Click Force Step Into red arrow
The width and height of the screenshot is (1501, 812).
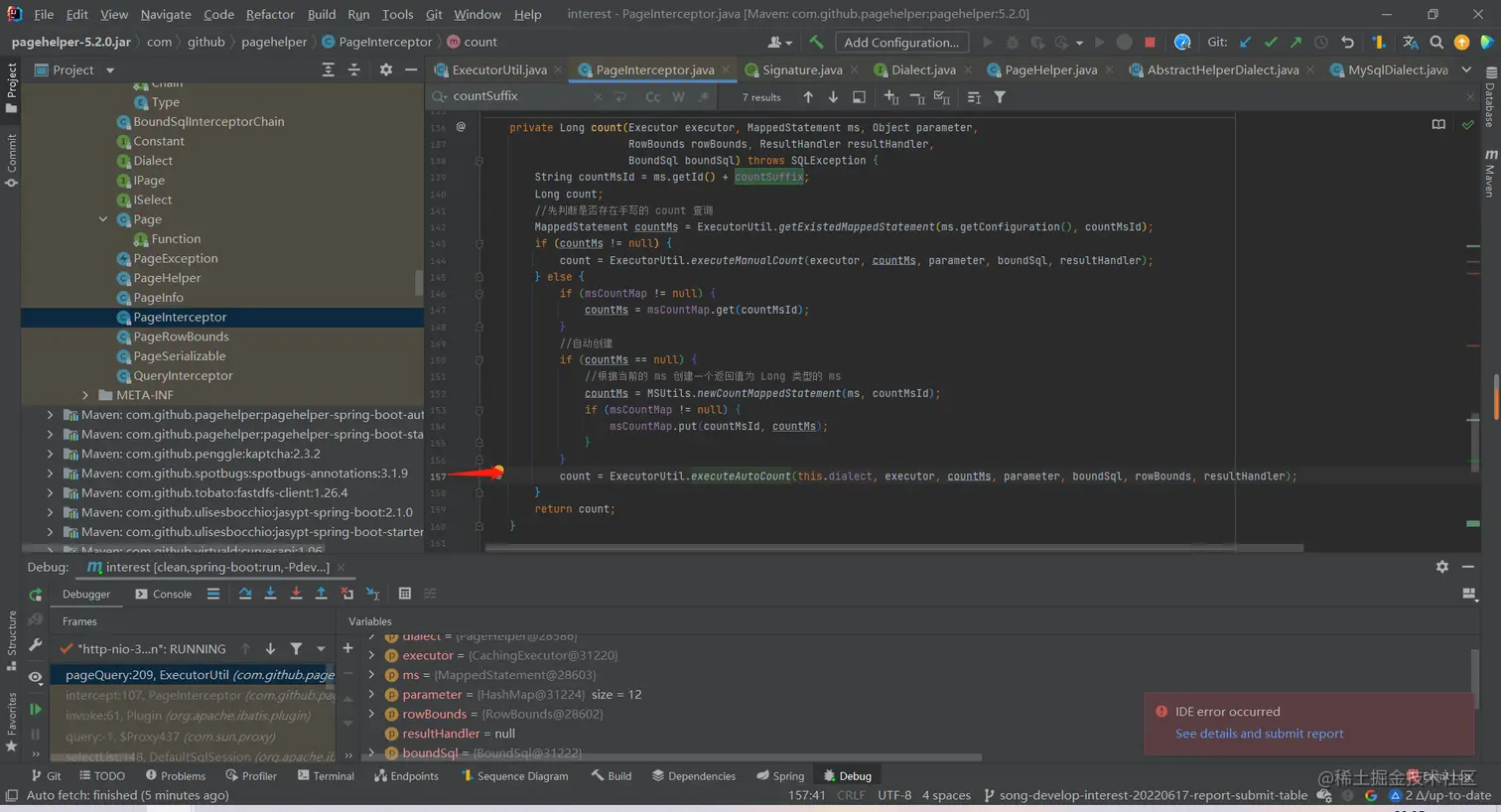(x=296, y=594)
